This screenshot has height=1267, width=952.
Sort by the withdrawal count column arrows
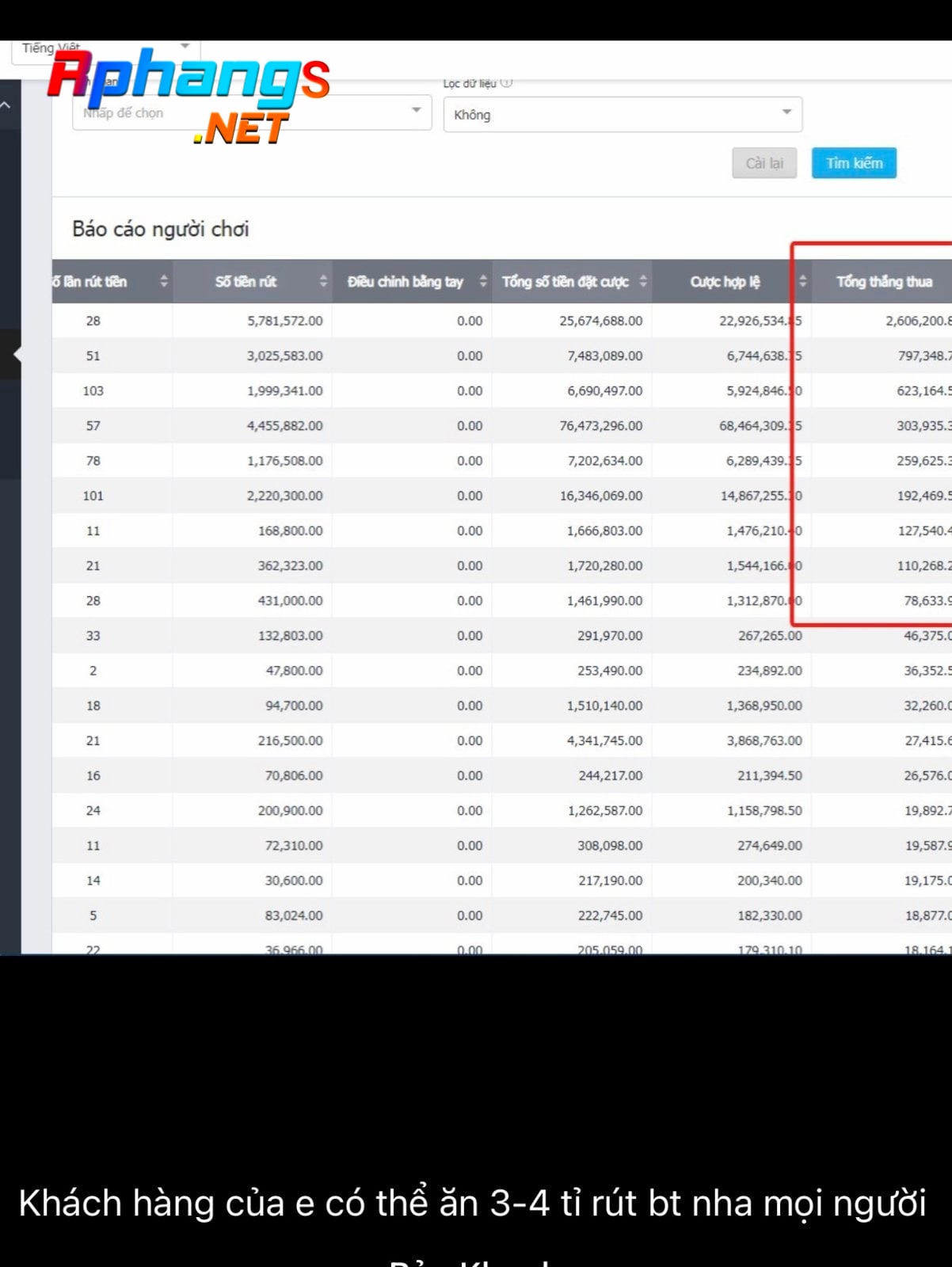coord(164,281)
